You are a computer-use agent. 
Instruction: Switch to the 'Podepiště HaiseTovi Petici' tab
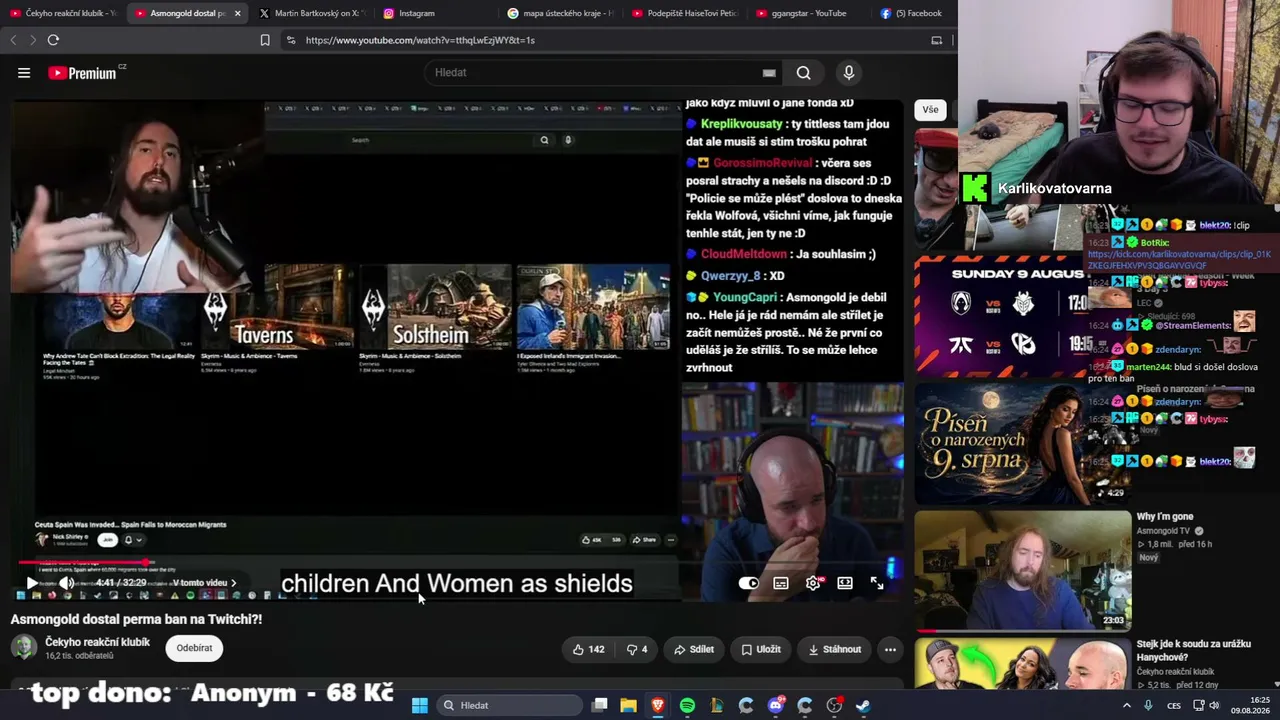[x=685, y=13]
